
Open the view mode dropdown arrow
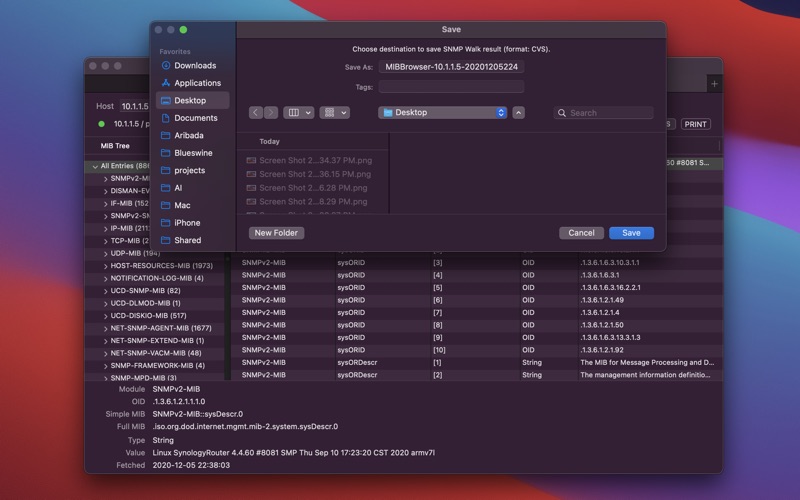pos(308,113)
